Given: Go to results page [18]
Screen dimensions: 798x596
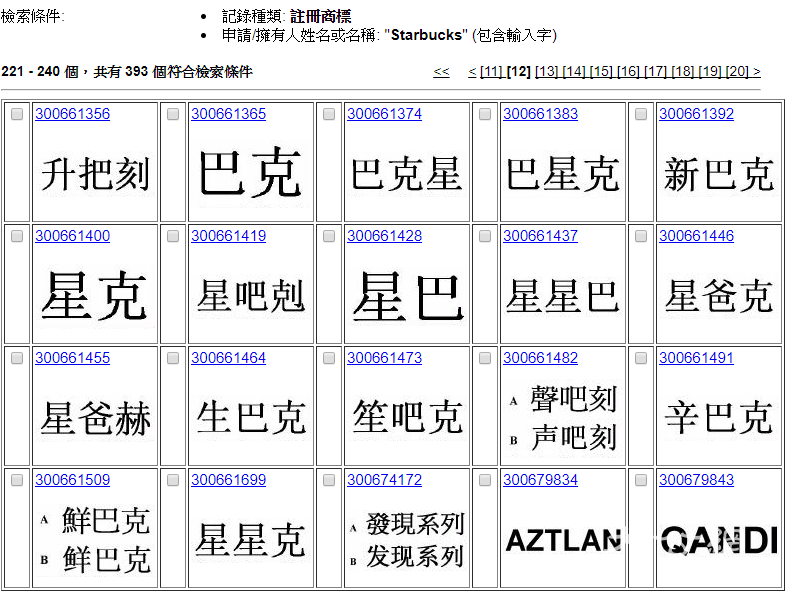Looking at the screenshot, I should (683, 72).
